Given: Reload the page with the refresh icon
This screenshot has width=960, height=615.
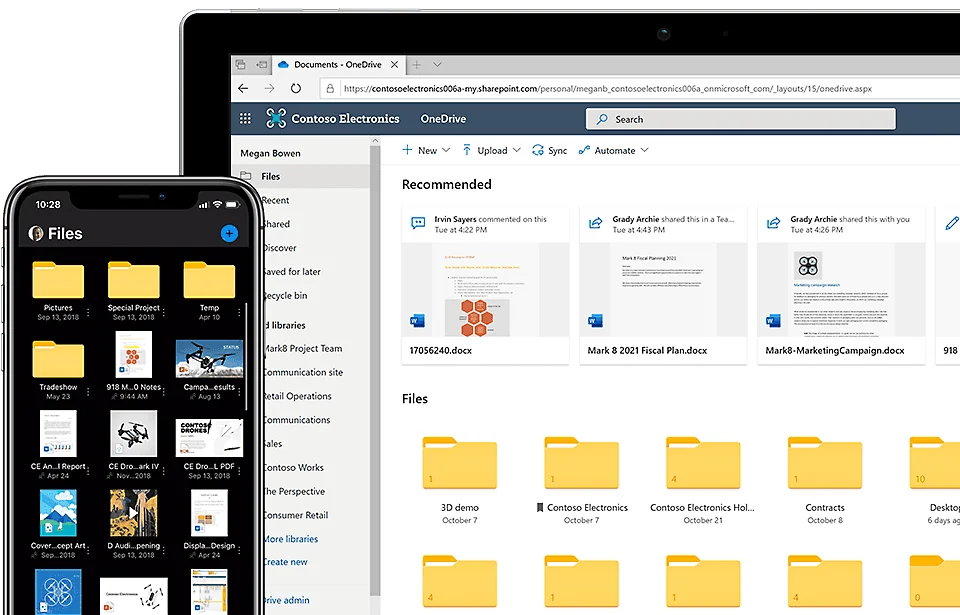Looking at the screenshot, I should (x=296, y=88).
